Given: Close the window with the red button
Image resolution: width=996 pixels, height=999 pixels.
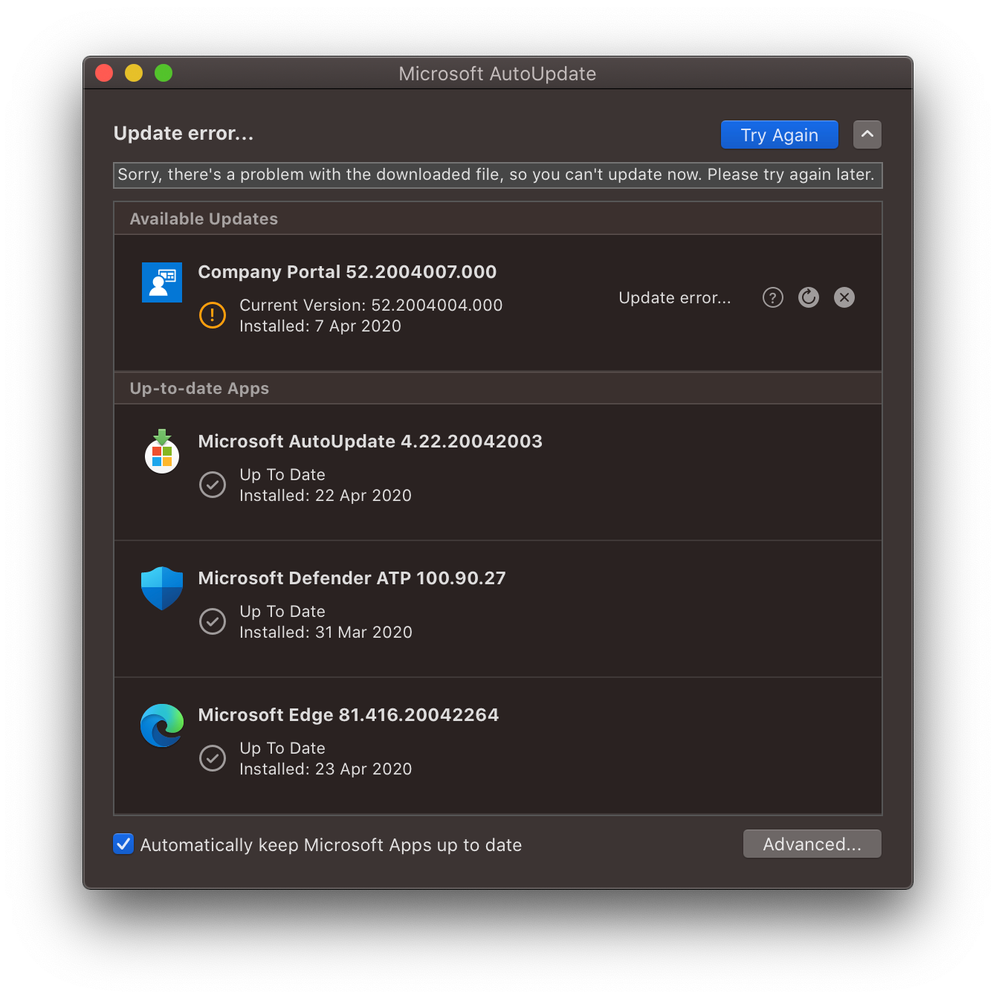Looking at the screenshot, I should [104, 73].
